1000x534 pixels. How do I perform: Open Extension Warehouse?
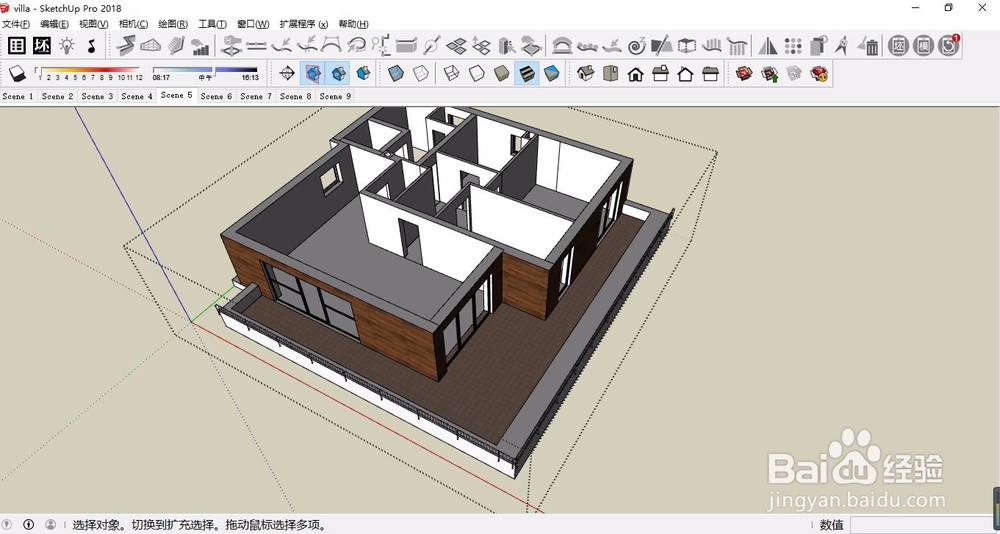coord(820,73)
